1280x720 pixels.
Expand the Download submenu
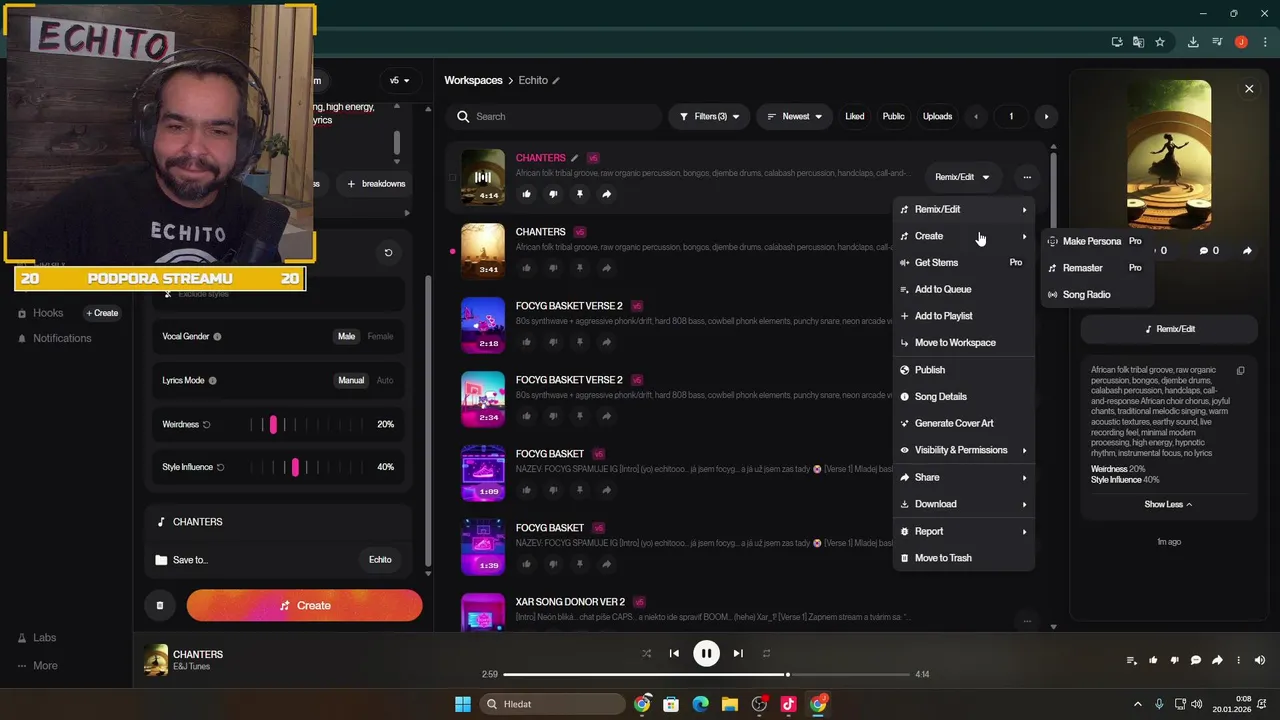963,504
